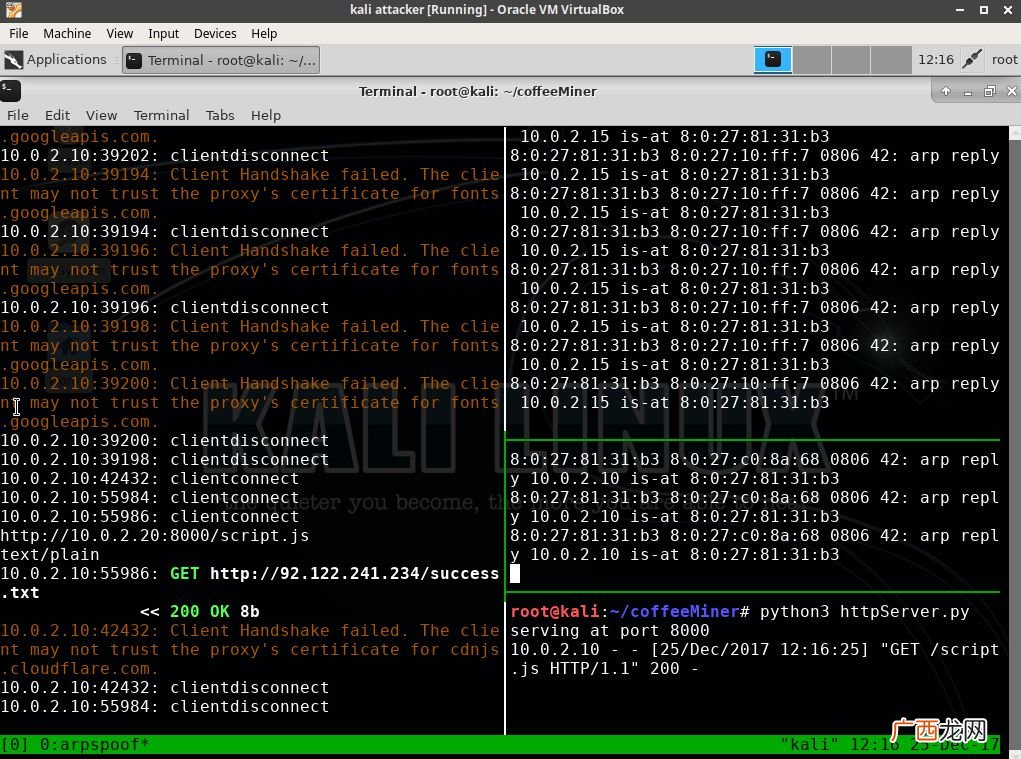Click the http://10.0.2.20:8000/script.js URL text
This screenshot has width=1021, height=759.
coord(154,536)
